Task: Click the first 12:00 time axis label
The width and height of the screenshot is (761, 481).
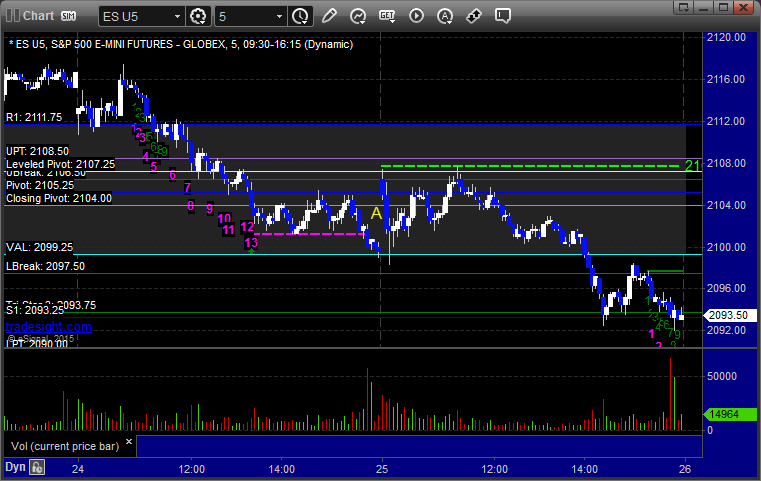Action: coord(192,469)
